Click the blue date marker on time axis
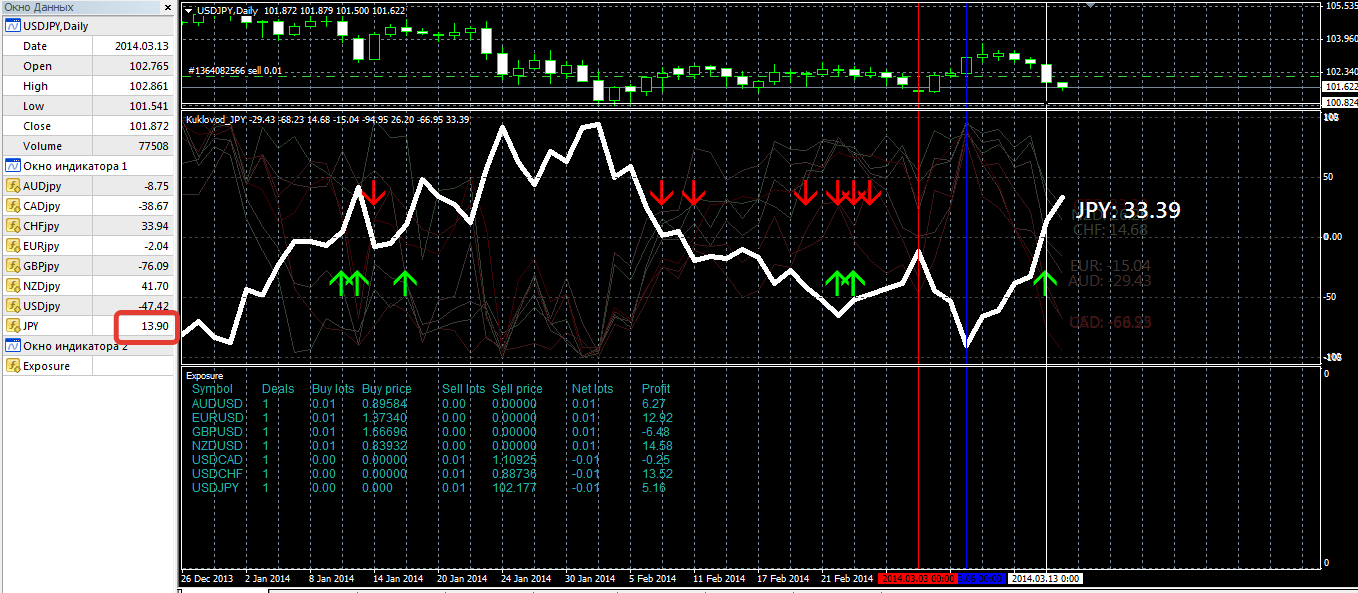 coord(980,578)
